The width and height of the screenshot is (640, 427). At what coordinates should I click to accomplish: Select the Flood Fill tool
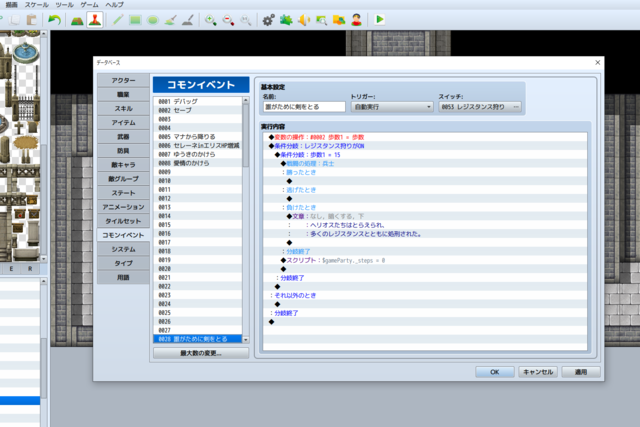pyautogui.click(x=170, y=20)
